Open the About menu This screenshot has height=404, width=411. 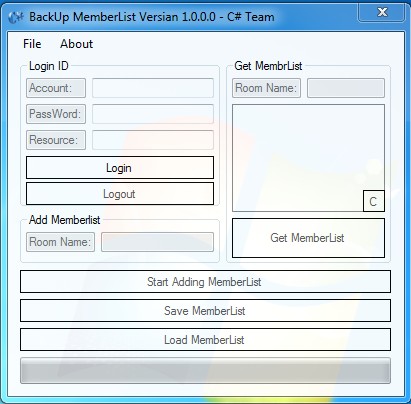click(x=76, y=44)
